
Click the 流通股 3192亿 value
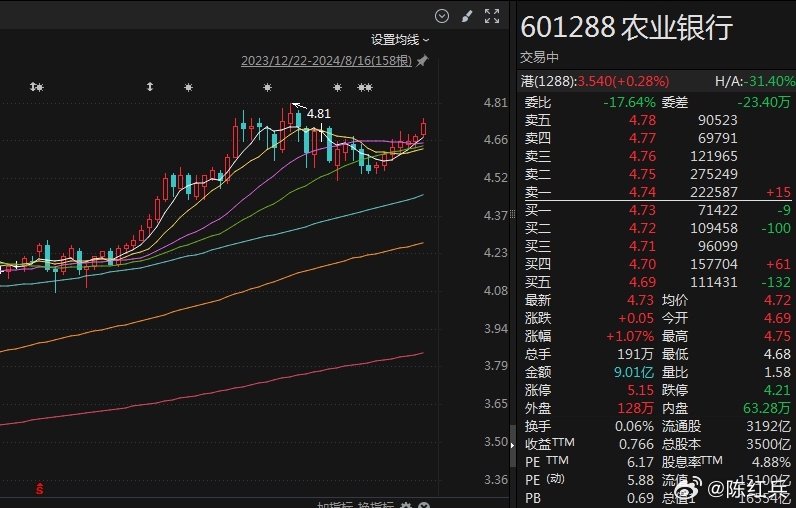click(768, 426)
